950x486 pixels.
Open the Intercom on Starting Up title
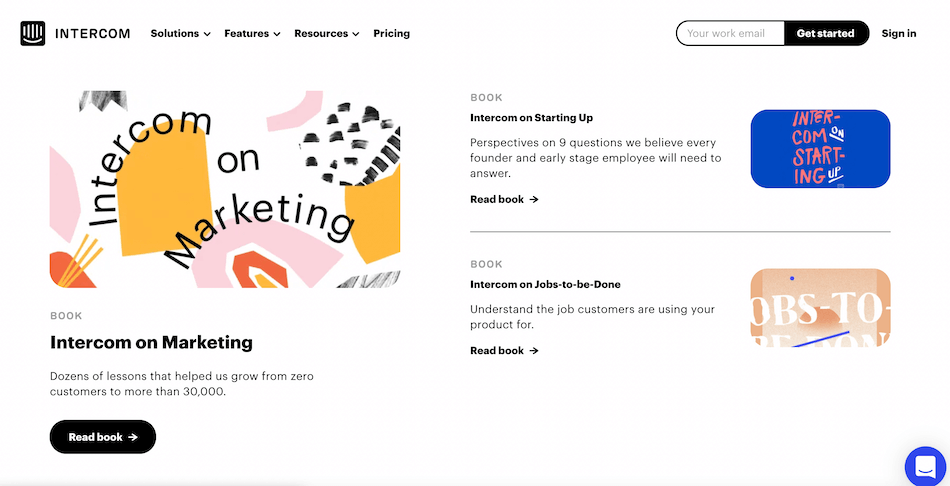[x=531, y=118]
